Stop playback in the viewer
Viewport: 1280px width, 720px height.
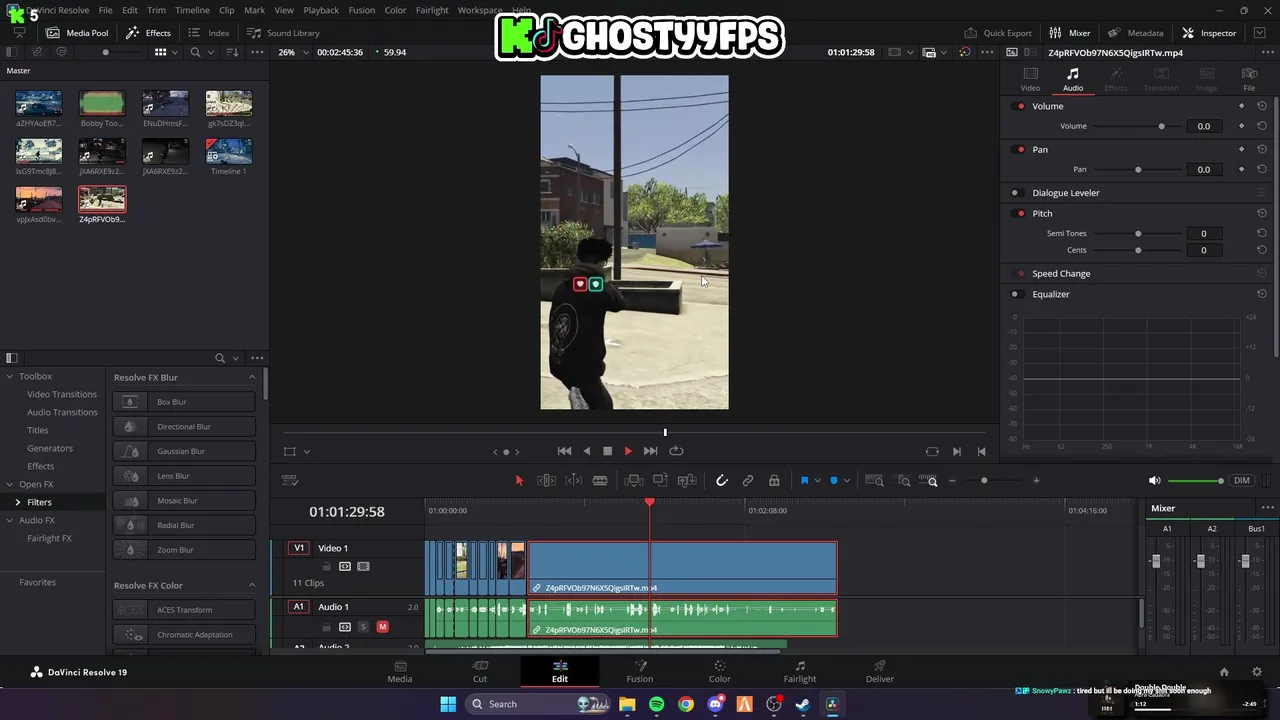(607, 451)
